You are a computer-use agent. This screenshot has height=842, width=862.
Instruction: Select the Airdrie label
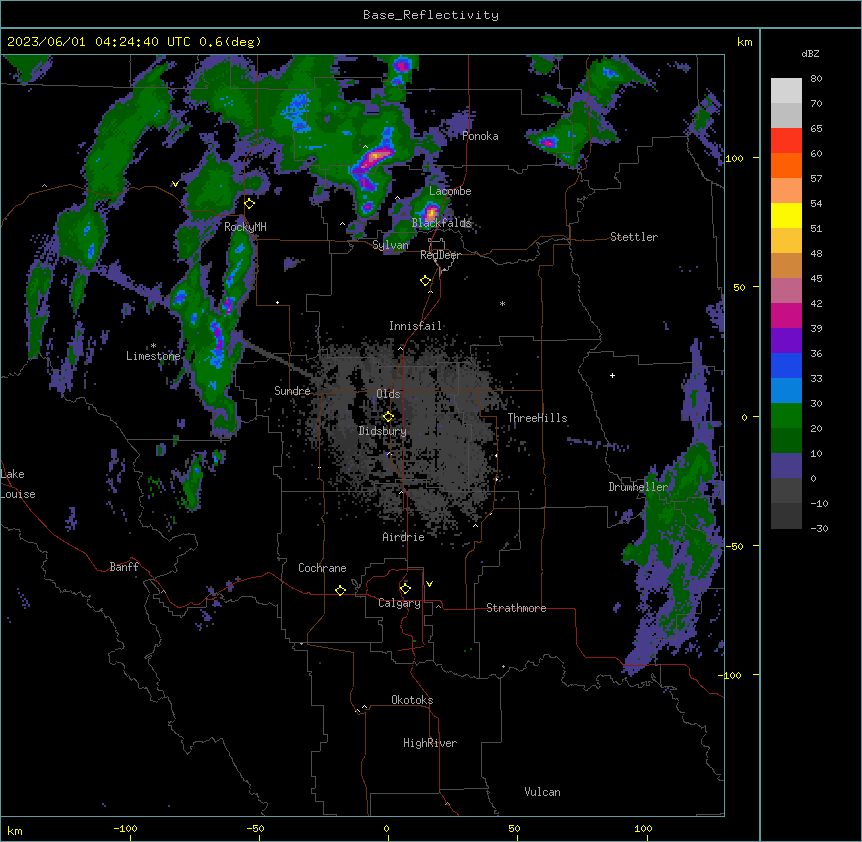tap(403, 537)
